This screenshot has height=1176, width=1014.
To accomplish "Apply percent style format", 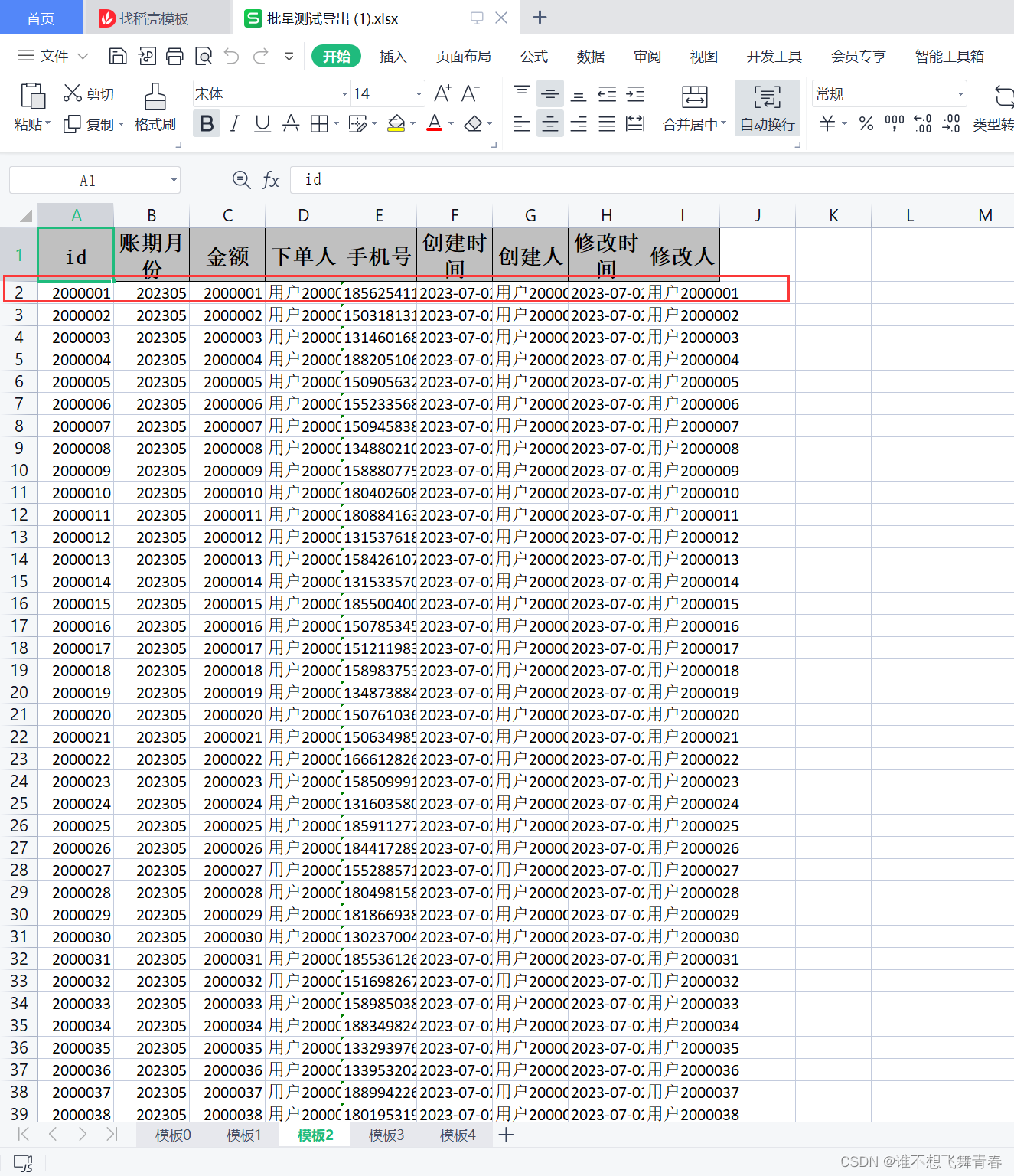I will coord(866,123).
